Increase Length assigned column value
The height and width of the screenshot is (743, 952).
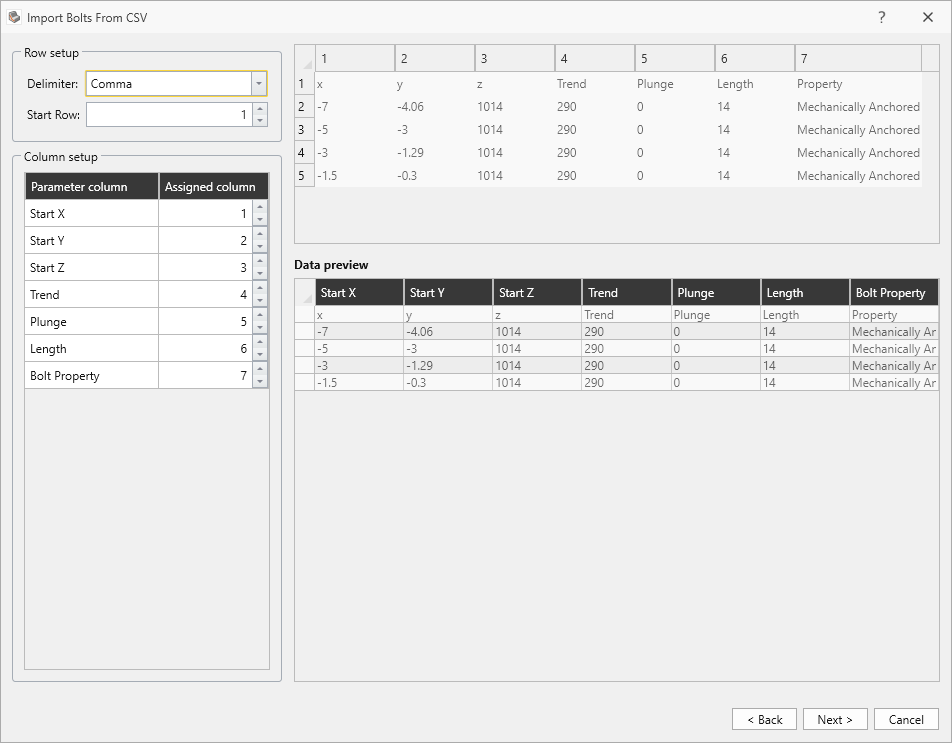click(x=260, y=342)
